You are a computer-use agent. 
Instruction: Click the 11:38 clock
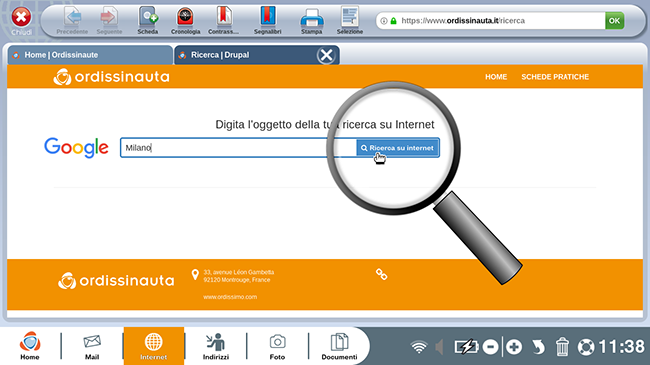621,347
